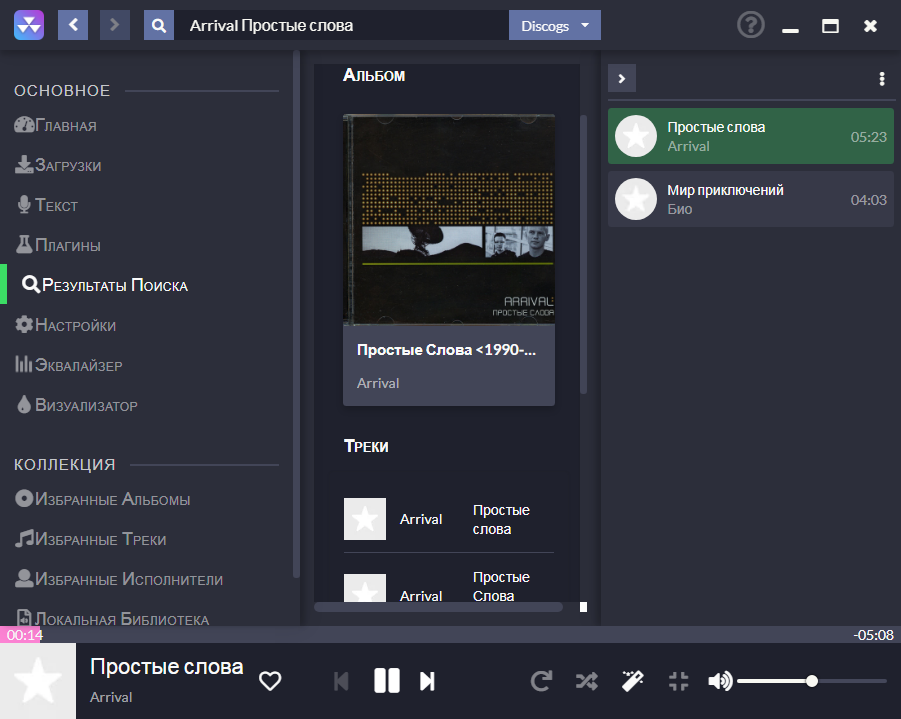
Task: Click the search magnifier icon
Action: coord(159,25)
